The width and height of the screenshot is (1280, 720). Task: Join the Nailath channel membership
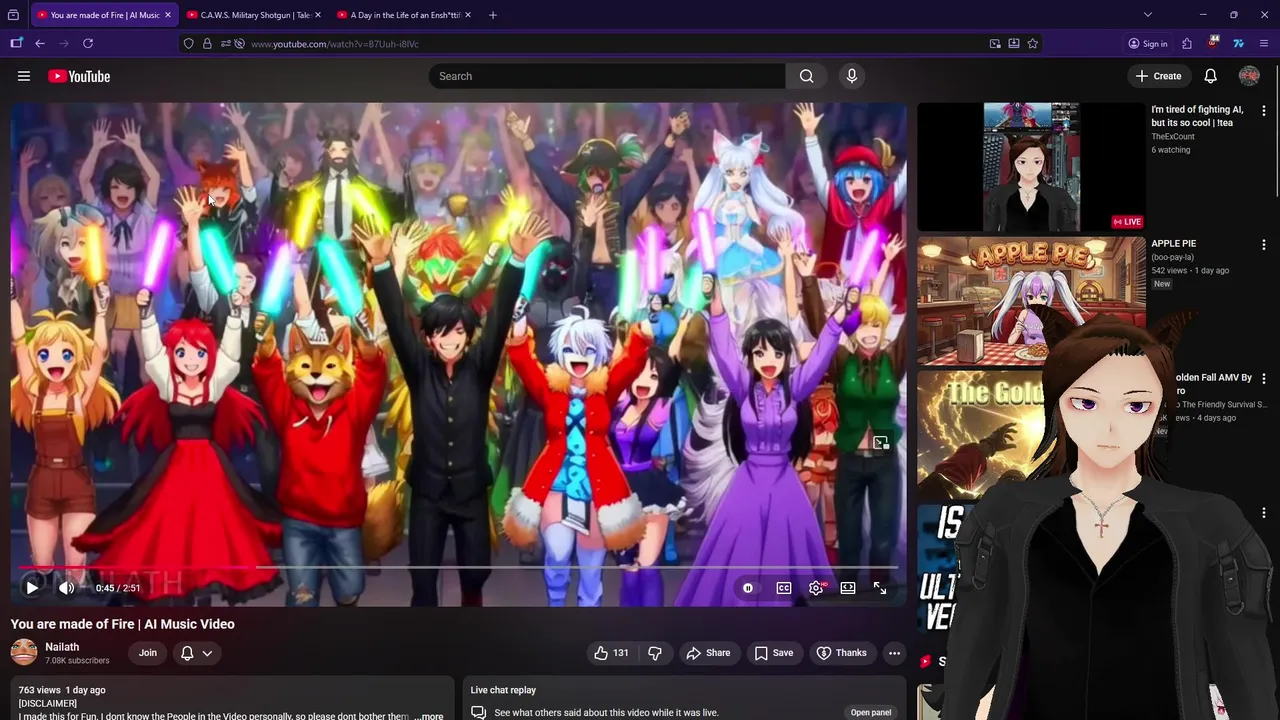pyautogui.click(x=148, y=653)
